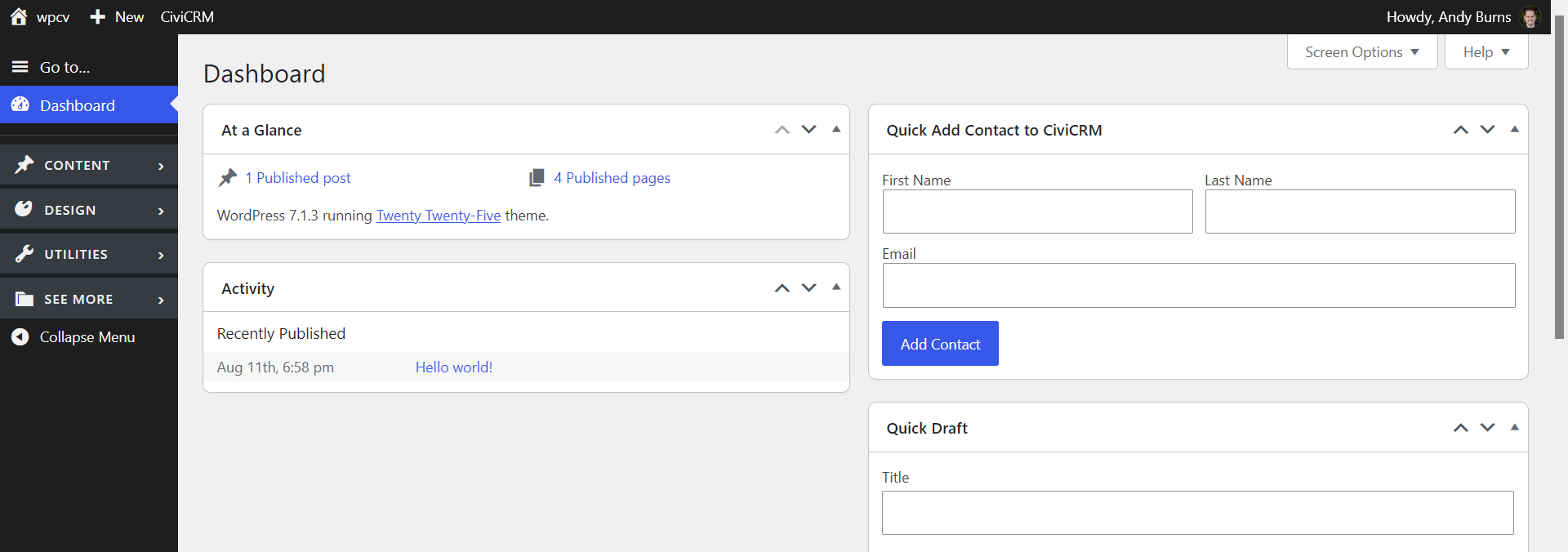The height and width of the screenshot is (552, 1568).
Task: Click the palette icon beside DESIGN
Action: click(x=24, y=209)
